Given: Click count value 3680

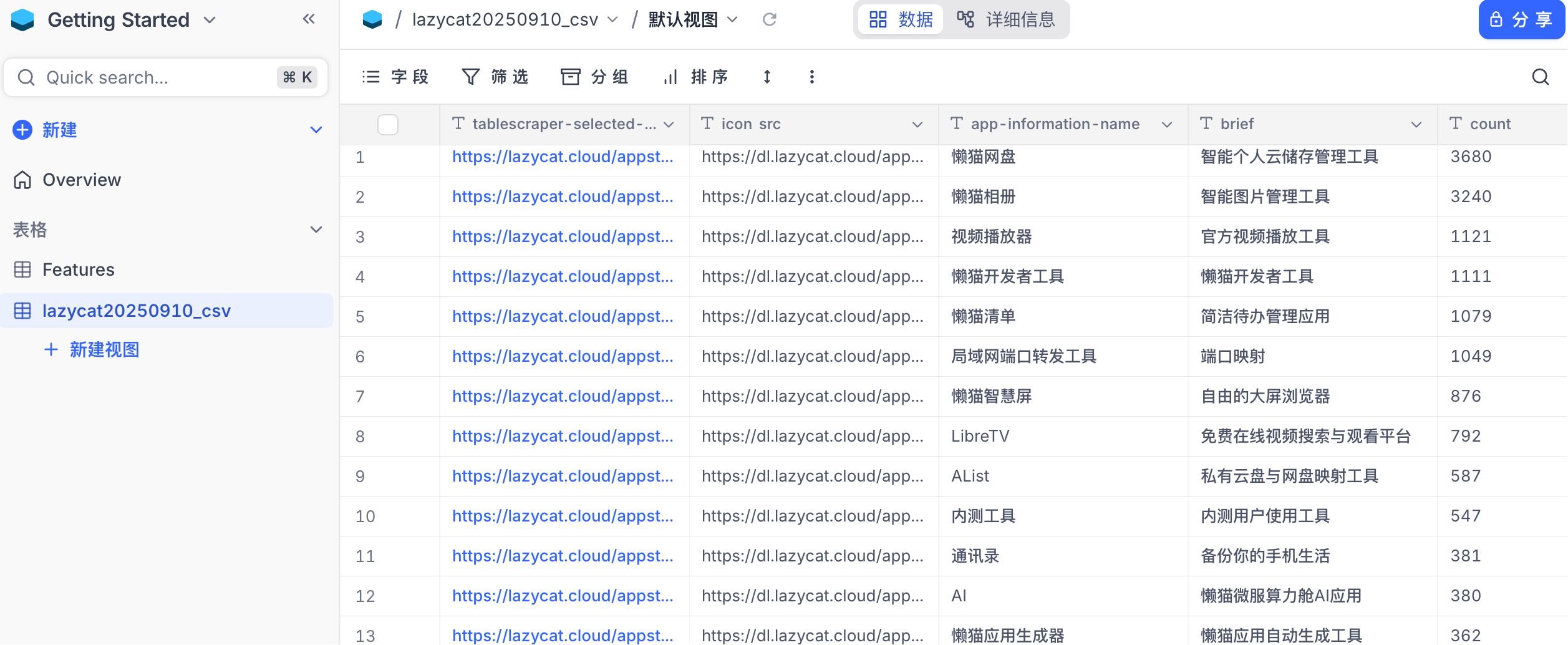Looking at the screenshot, I should (1471, 157).
